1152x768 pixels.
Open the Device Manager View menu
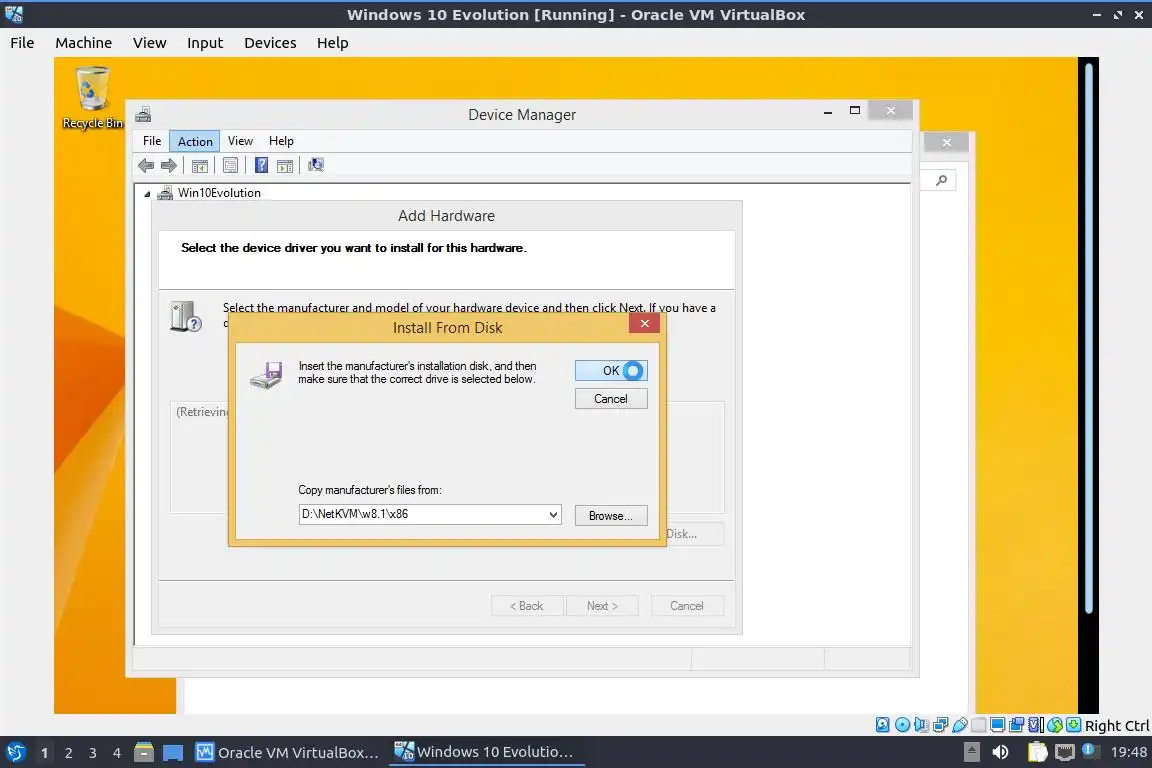click(x=240, y=141)
